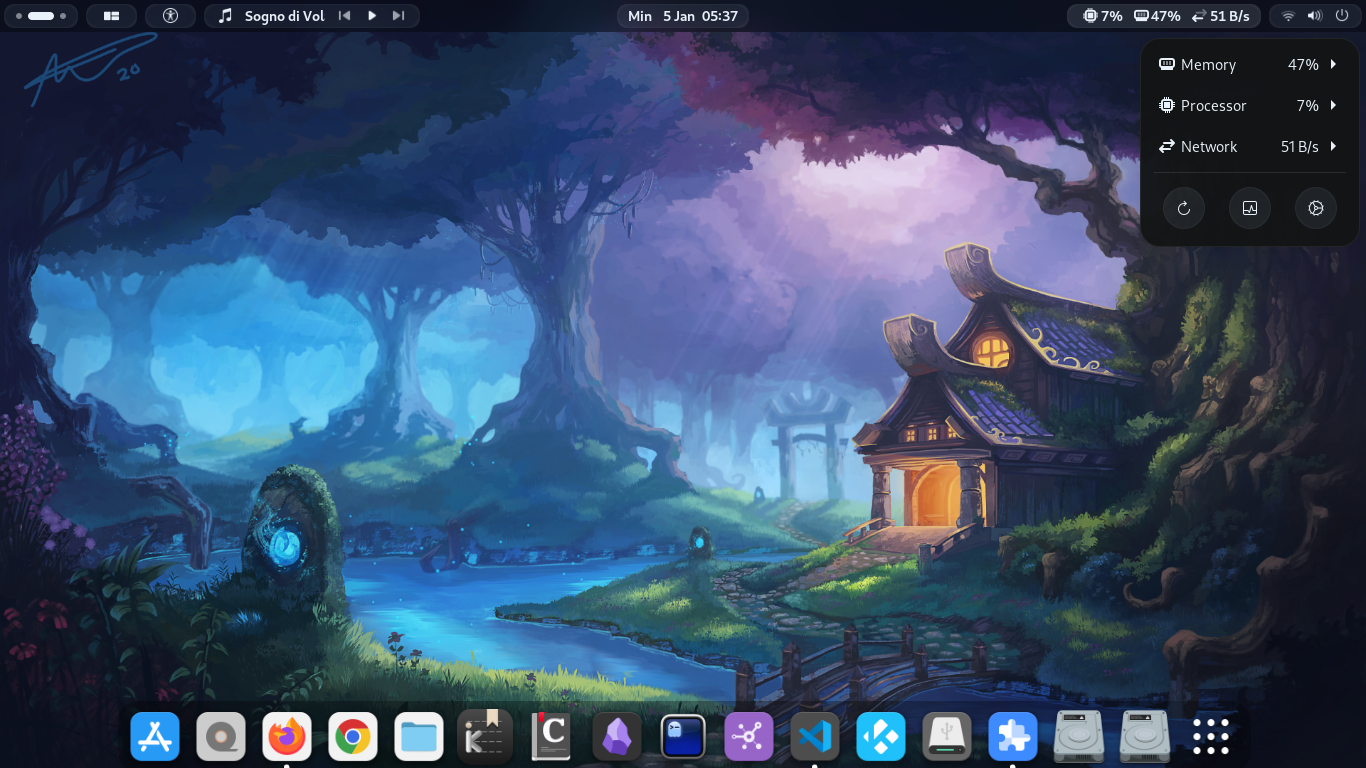Skip to next track in top bar

pyautogui.click(x=398, y=16)
